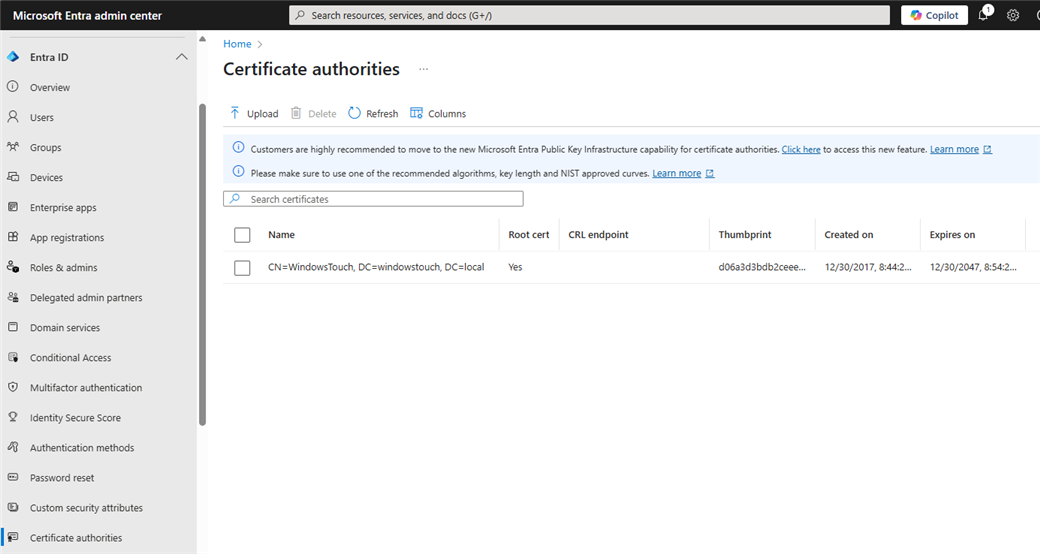Viewport: 1040px width, 554px height.
Task: Click the 12/30/2047 expiry date cell
Action: click(973, 267)
